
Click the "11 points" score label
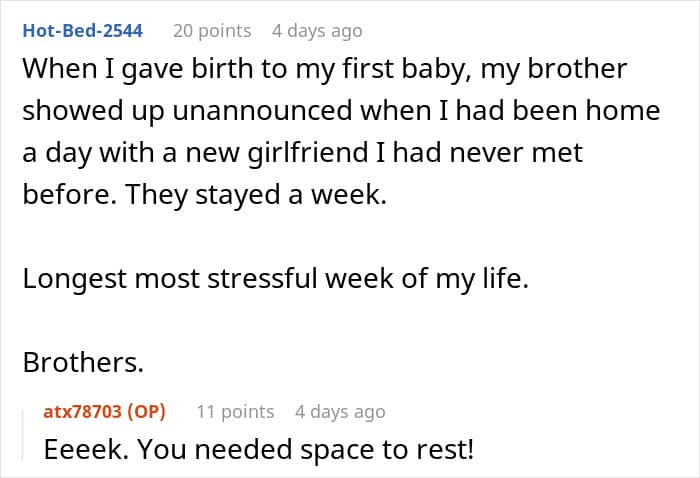(235, 411)
